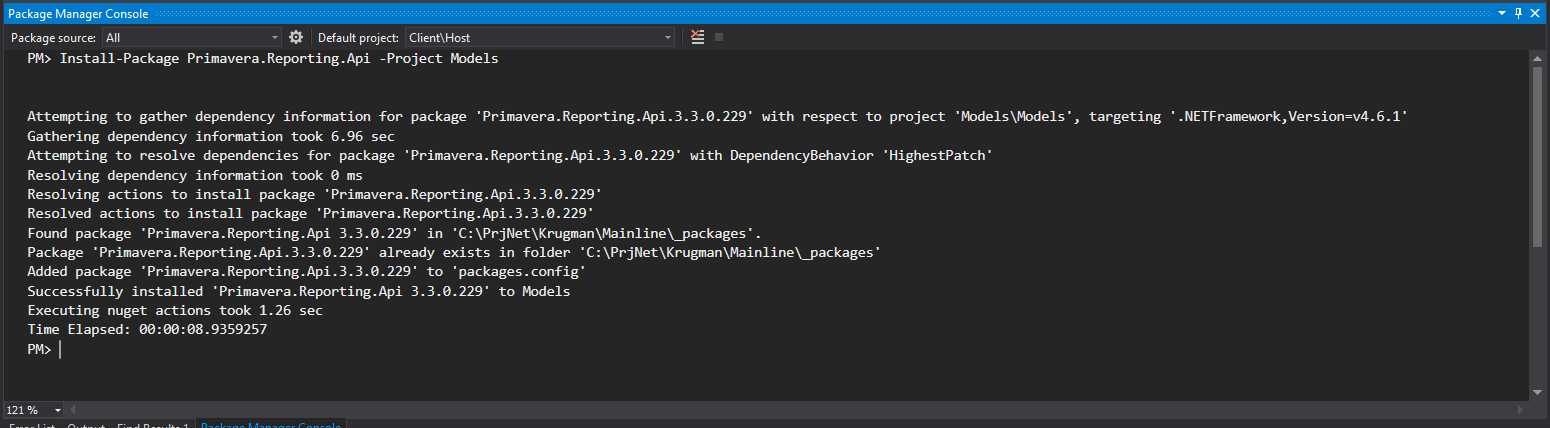
Task: Click the horizontal scrollbar left arrow
Action: (x=72, y=410)
